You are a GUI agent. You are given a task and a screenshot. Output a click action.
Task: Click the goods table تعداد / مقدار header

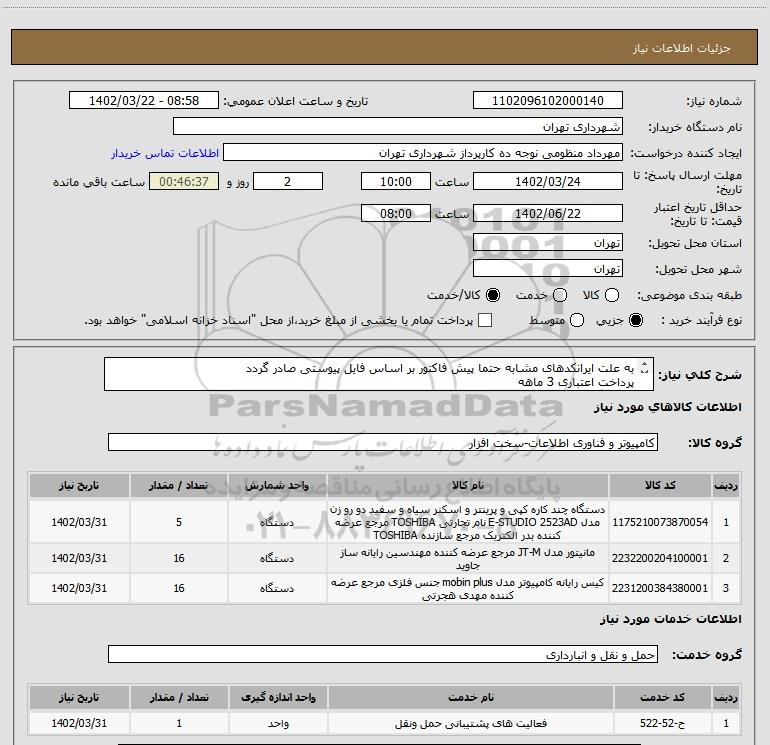pyautogui.click(x=179, y=485)
